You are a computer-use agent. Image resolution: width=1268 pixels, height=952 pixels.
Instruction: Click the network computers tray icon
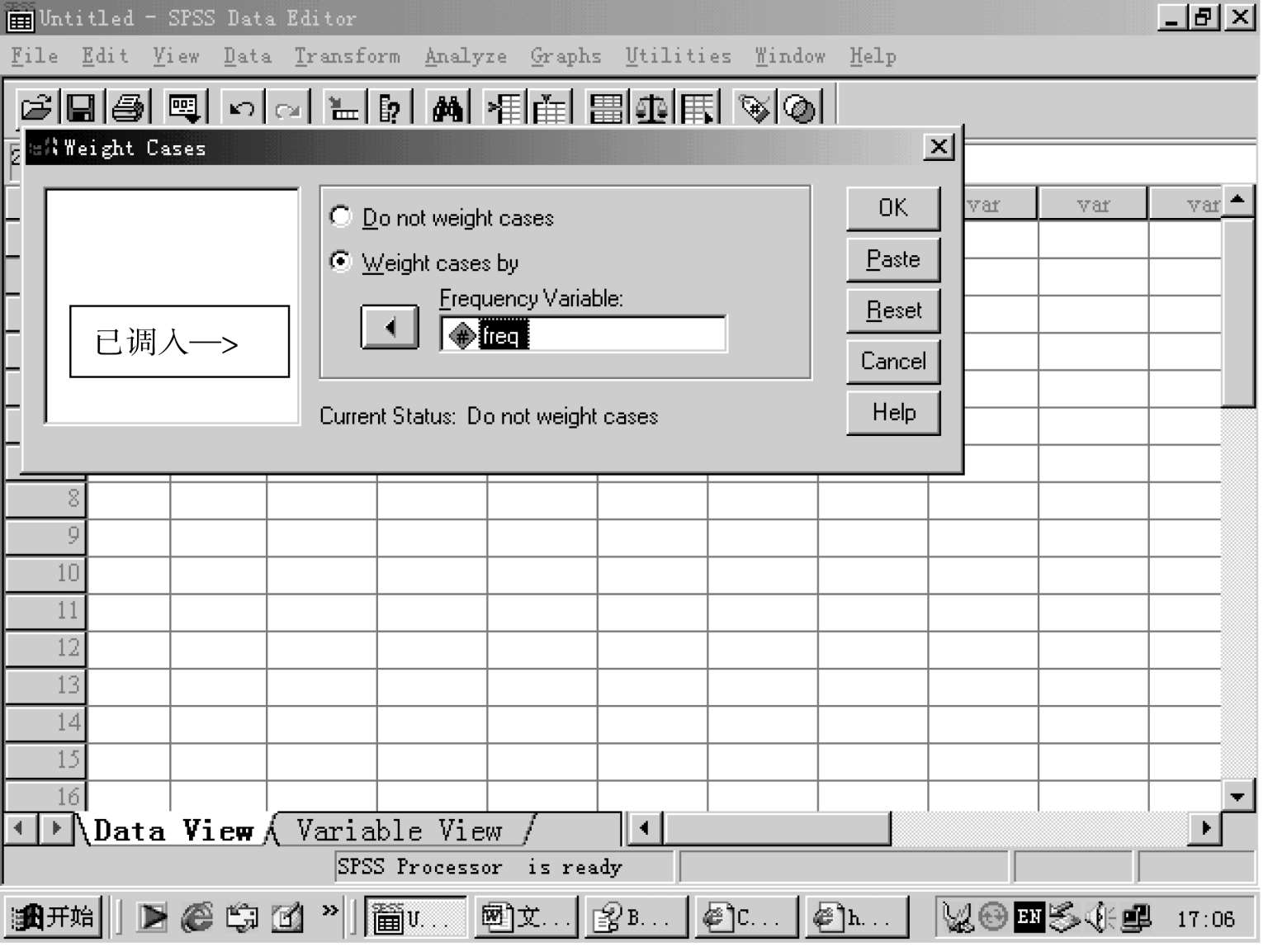1136,916
